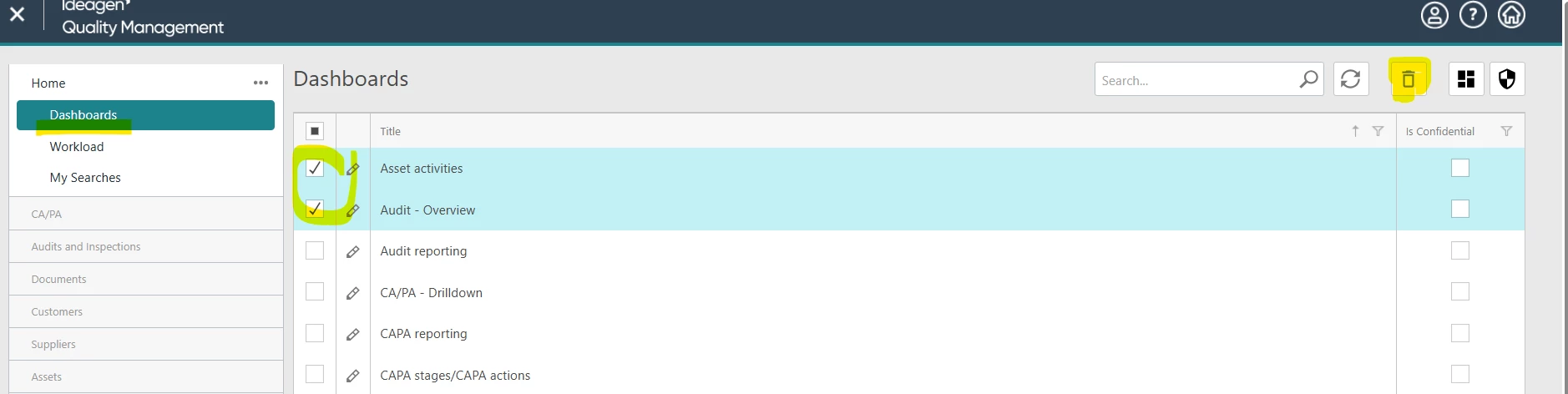The width and height of the screenshot is (1568, 394).
Task: Click the shield confidentiality icon
Action: 1507,79
